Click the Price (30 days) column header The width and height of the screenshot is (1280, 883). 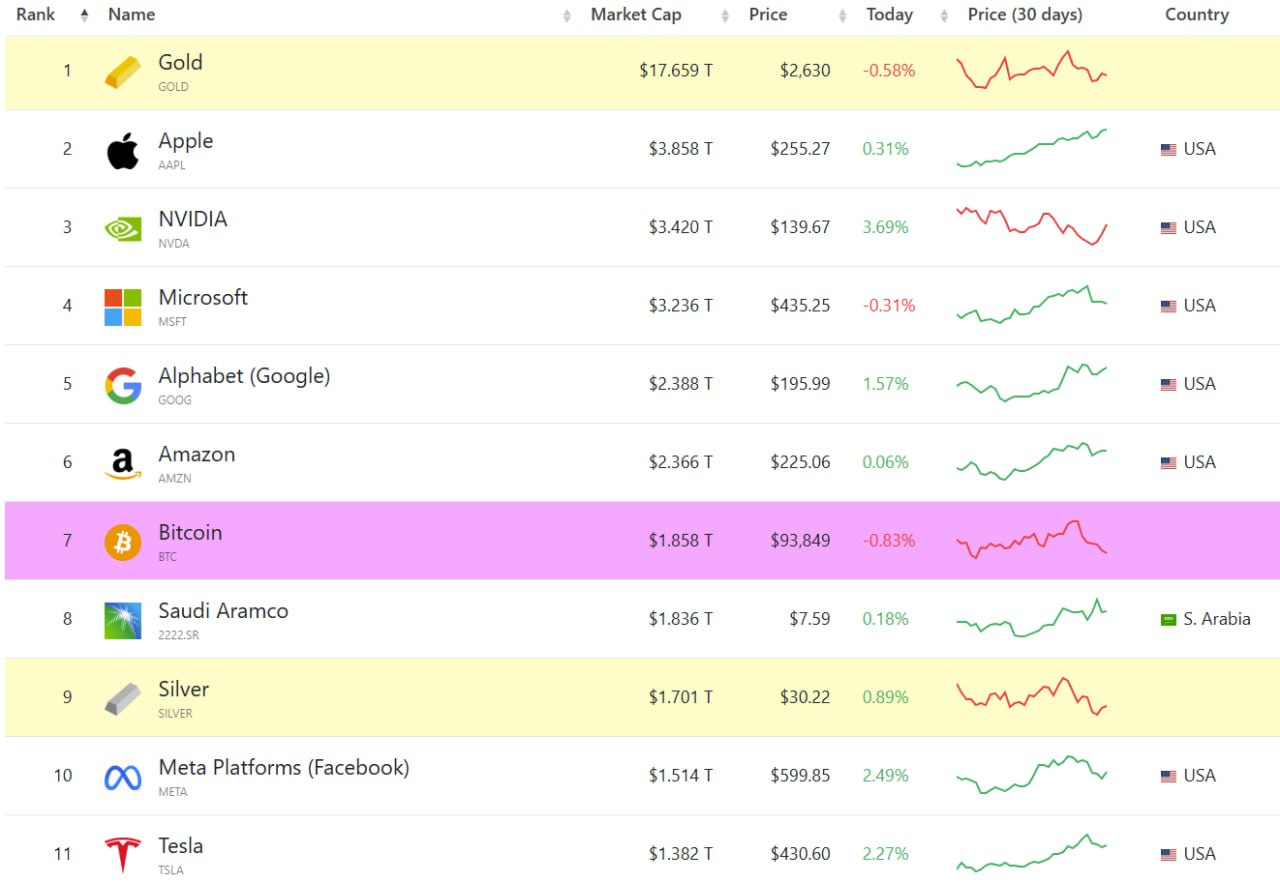1025,15
